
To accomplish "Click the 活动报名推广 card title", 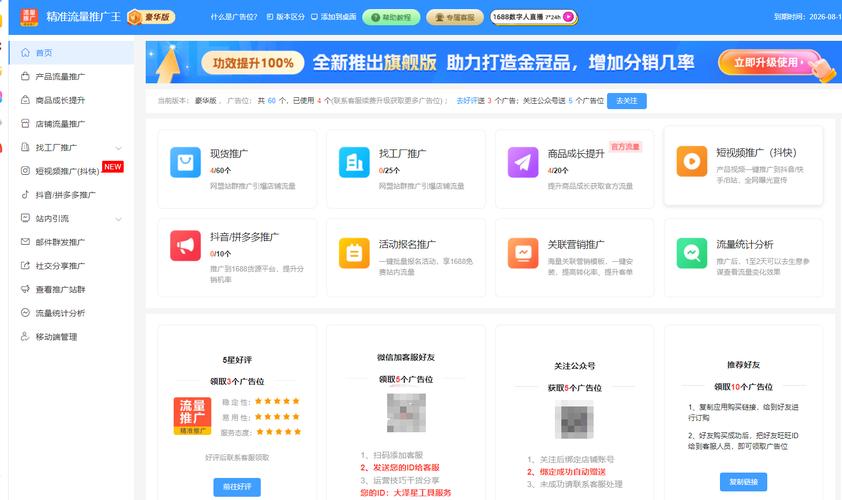I will pyautogui.click(x=407, y=245).
